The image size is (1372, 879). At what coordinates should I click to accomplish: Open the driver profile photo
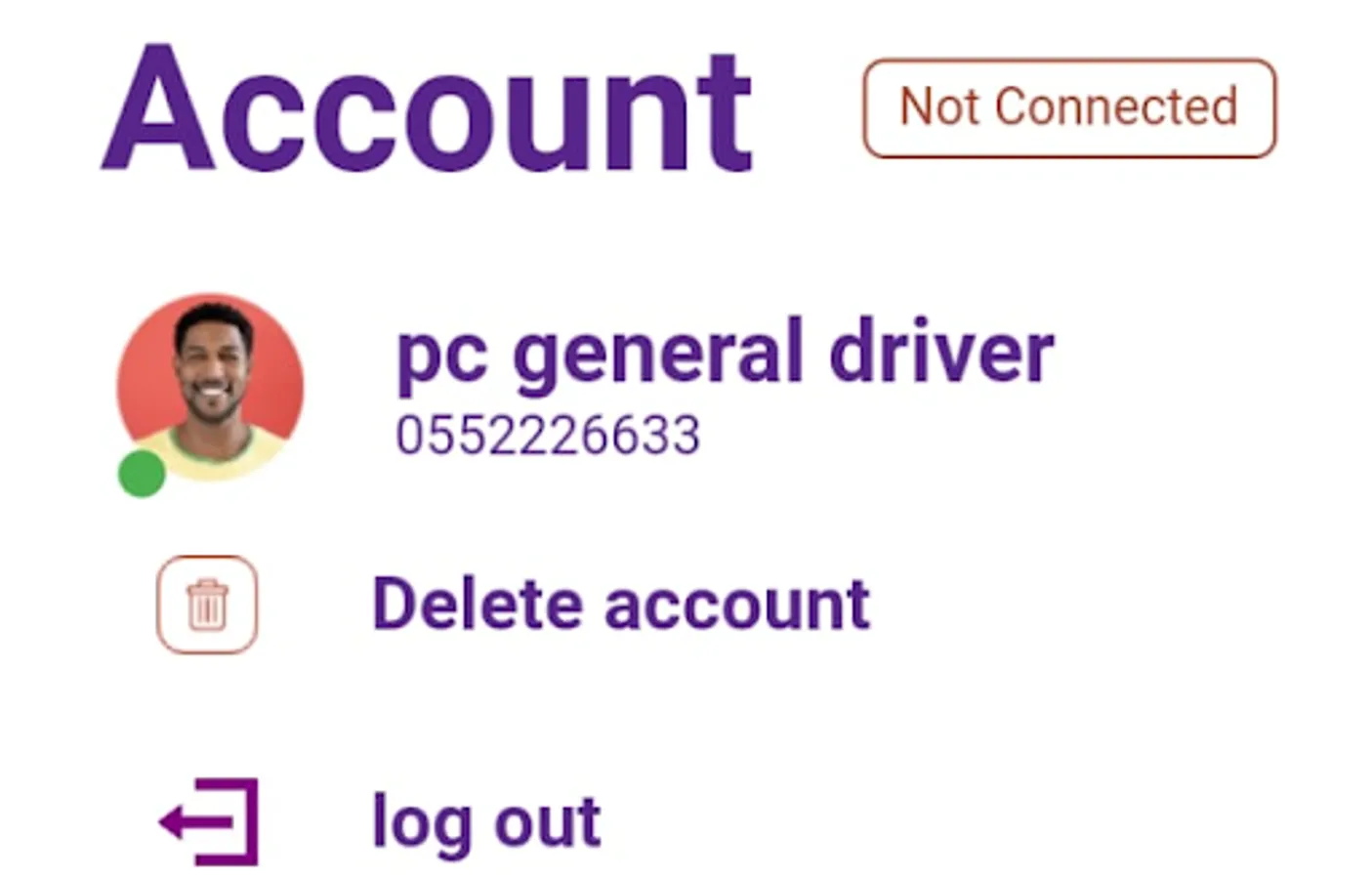pyautogui.click(x=210, y=387)
